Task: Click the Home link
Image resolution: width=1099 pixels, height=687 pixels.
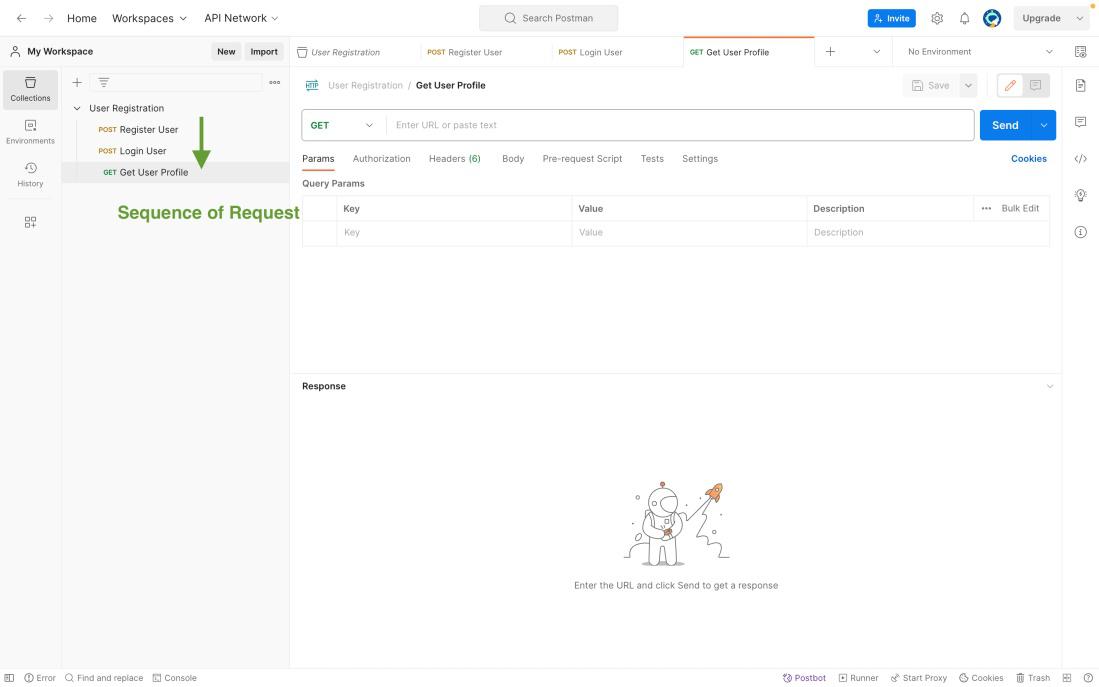Action: pos(82,18)
